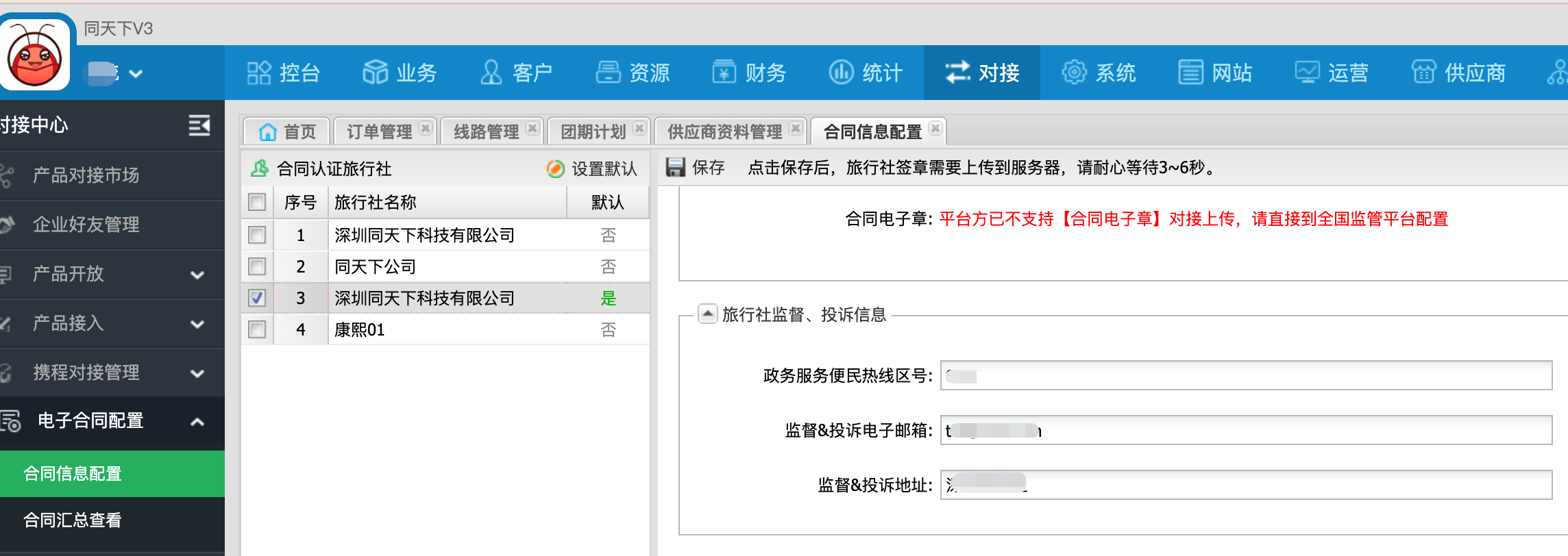Open 合同汇总查看 in the sidebar
1568x556 pixels.
click(73, 520)
